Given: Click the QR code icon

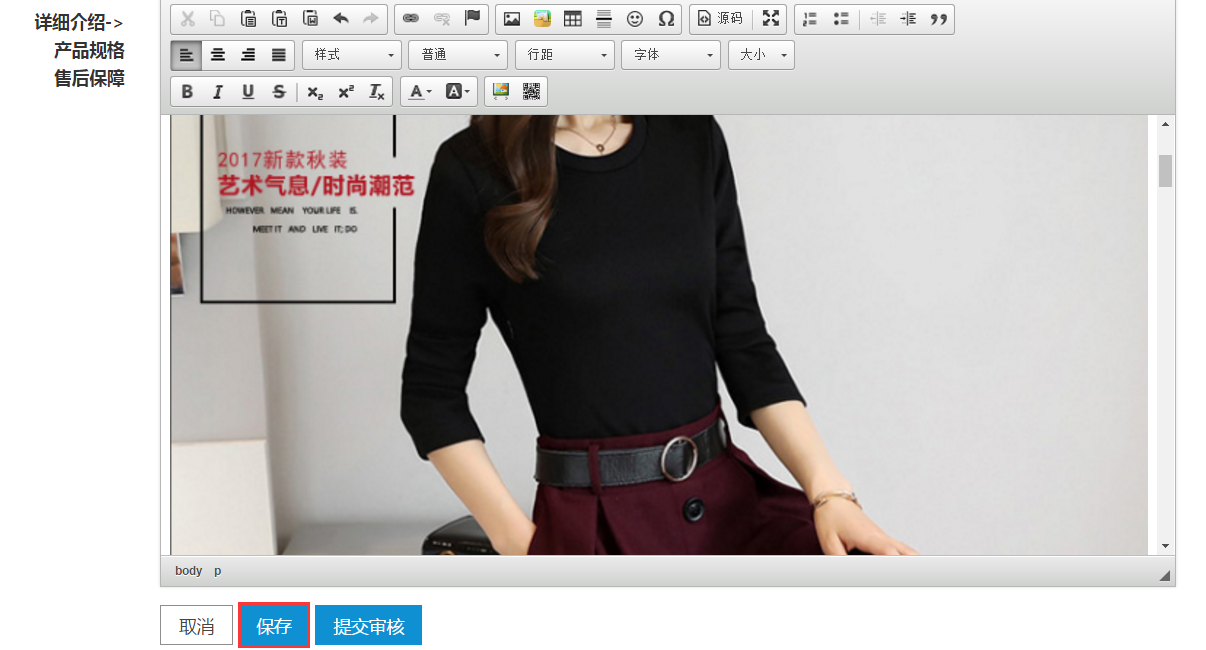Looking at the screenshot, I should (x=531, y=92).
